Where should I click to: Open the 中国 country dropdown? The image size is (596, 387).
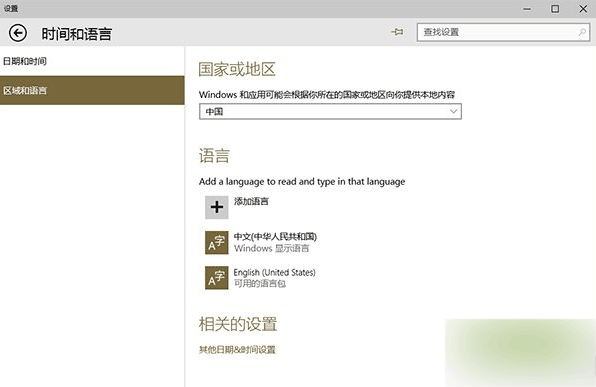[x=330, y=111]
